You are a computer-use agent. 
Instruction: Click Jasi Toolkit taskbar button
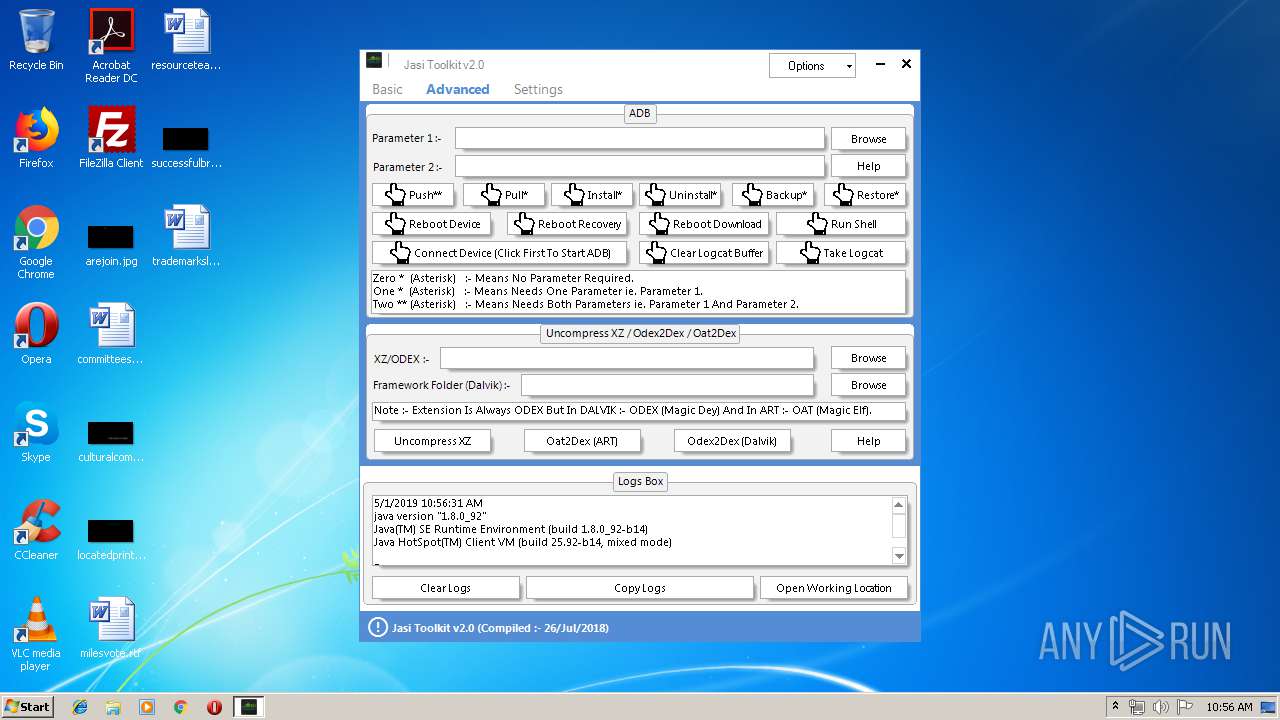pyautogui.click(x=248, y=707)
